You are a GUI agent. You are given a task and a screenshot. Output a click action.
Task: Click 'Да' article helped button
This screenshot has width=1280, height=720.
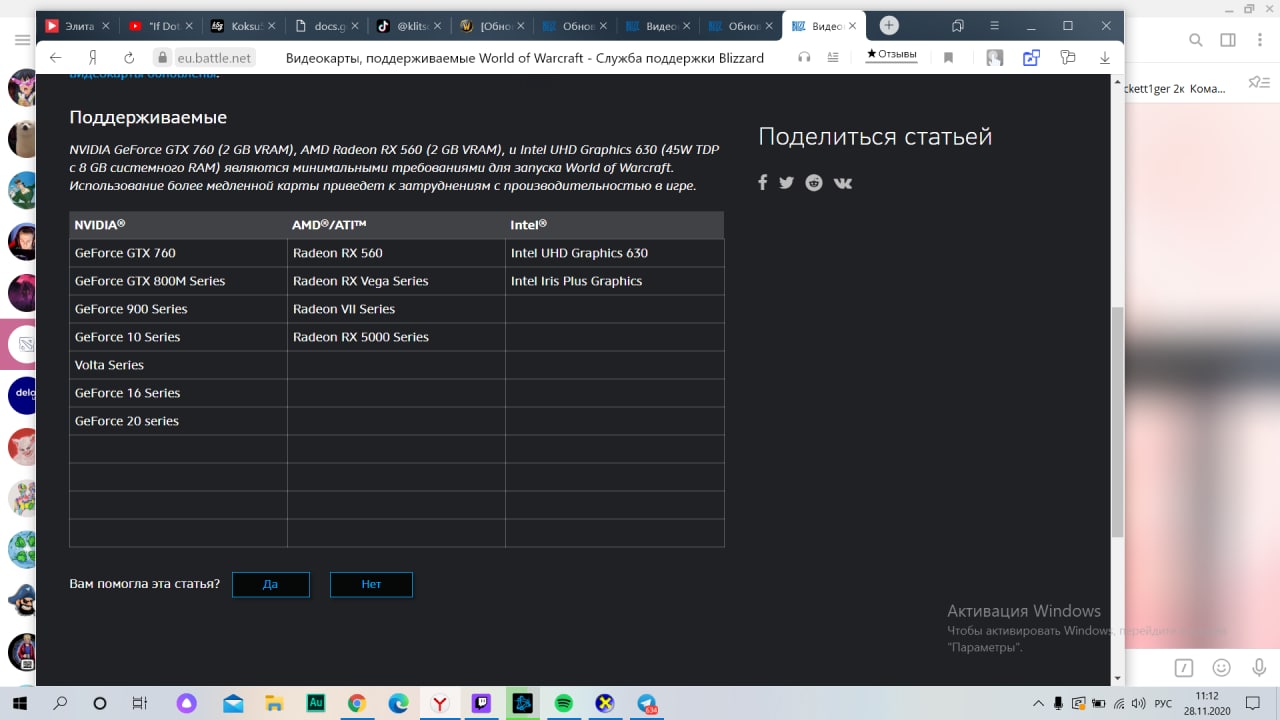click(270, 584)
